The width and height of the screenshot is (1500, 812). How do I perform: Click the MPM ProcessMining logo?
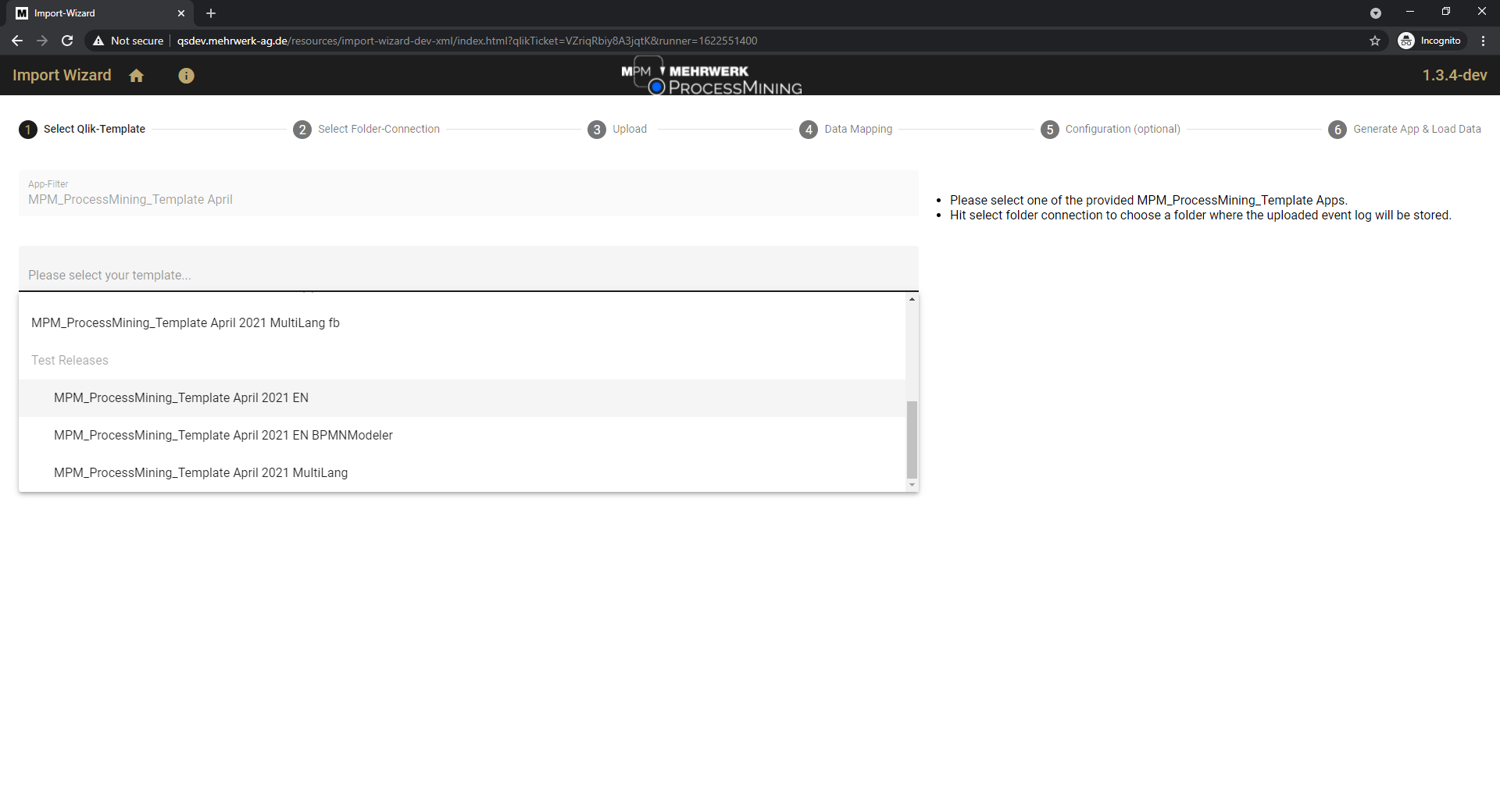[712, 76]
